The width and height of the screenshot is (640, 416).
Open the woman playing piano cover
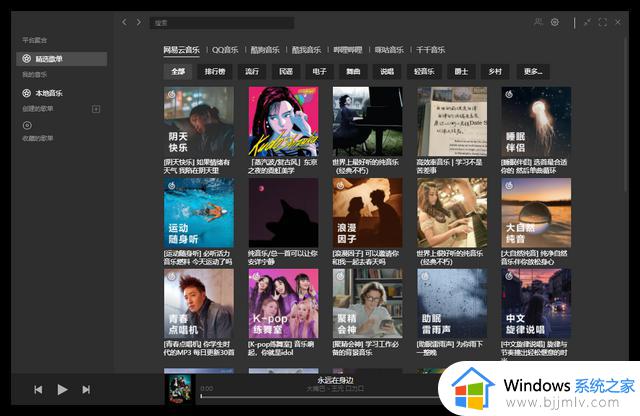pos(452,213)
